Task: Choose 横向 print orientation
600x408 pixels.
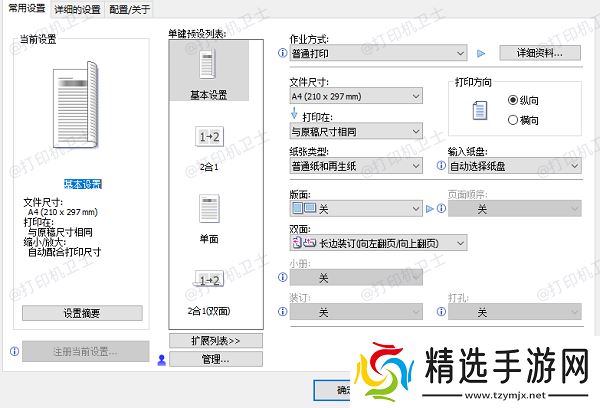Action: (523, 120)
